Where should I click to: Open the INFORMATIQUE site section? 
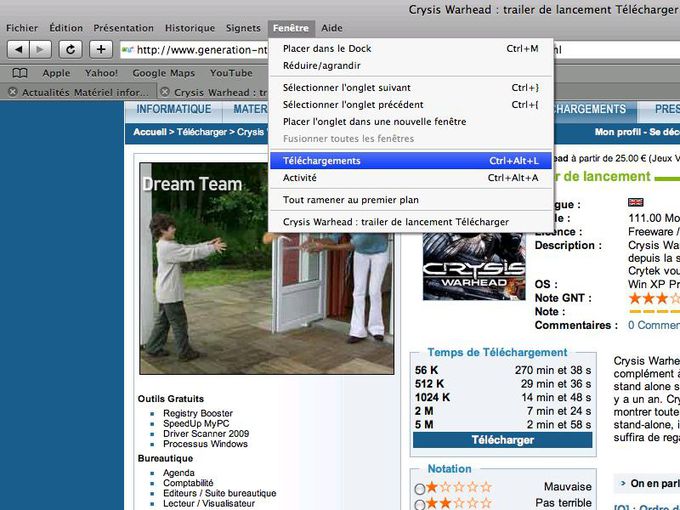[x=174, y=109]
